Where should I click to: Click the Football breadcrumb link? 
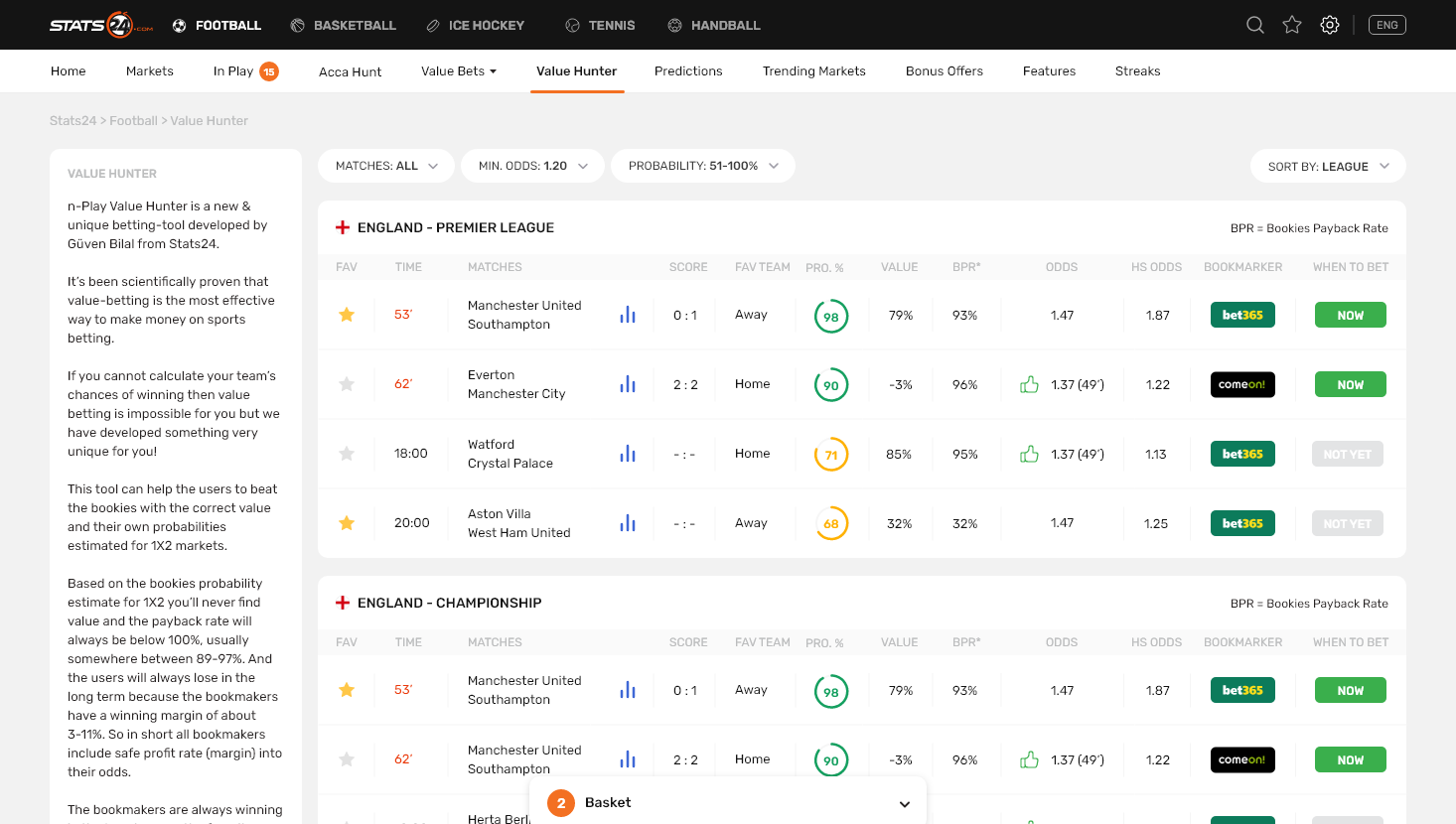(x=133, y=121)
